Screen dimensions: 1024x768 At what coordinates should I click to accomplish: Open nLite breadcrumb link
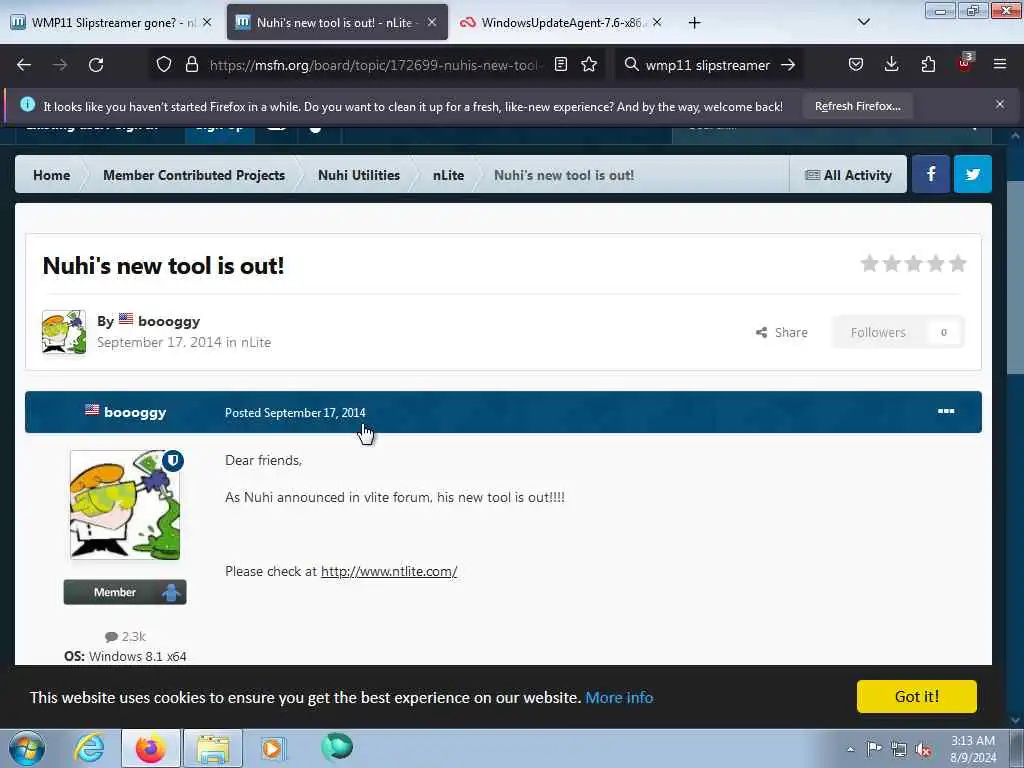448,175
